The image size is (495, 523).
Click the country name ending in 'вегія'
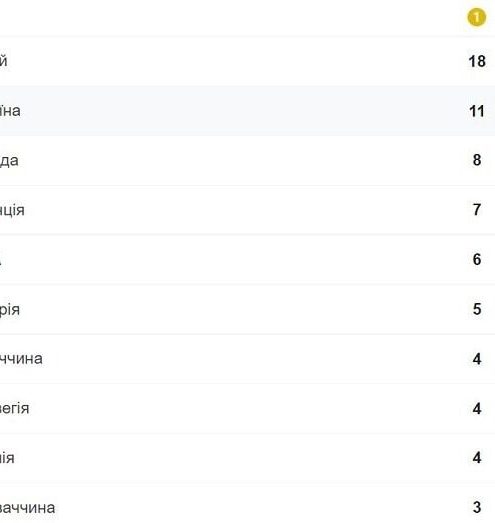coord(14,409)
